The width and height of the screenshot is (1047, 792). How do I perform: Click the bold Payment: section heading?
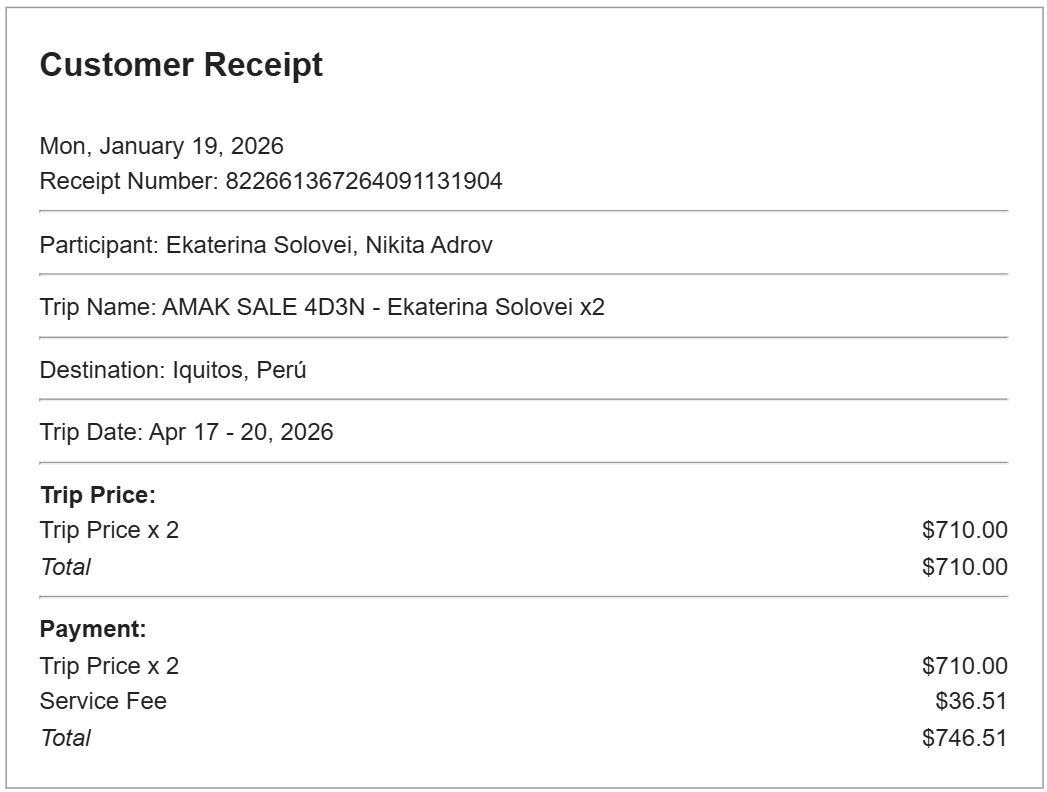93,630
